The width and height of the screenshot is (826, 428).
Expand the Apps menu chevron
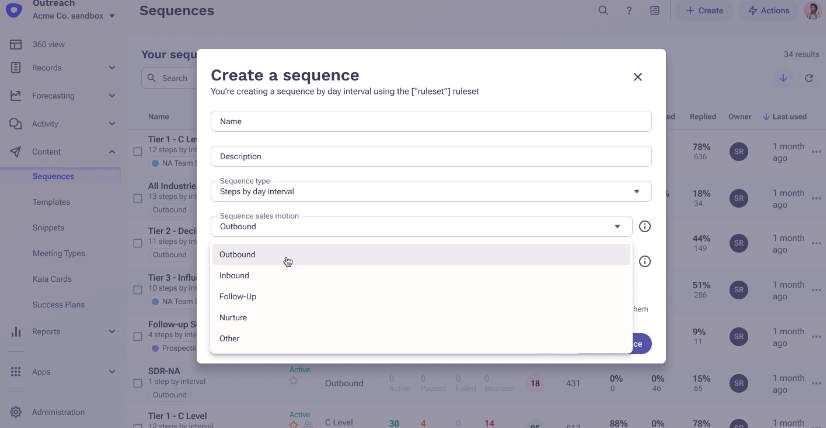[112, 372]
